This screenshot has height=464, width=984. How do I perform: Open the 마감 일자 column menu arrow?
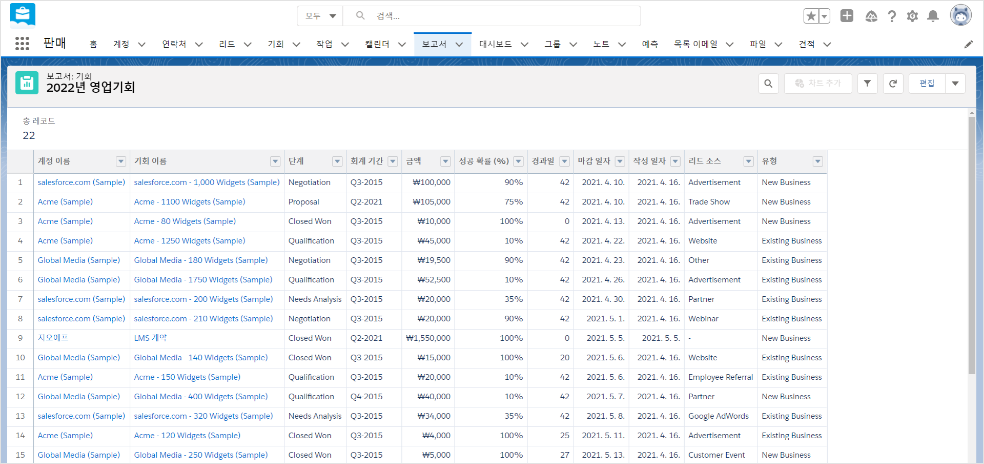click(x=620, y=162)
